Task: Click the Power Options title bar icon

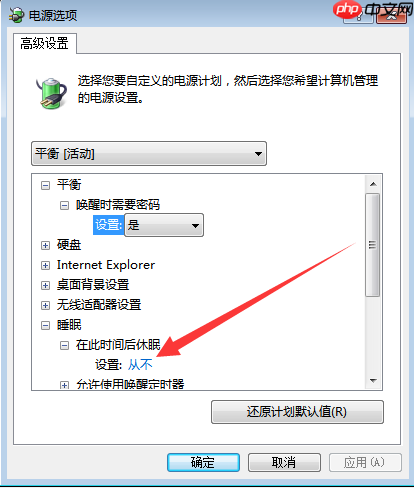Action: (x=16, y=15)
